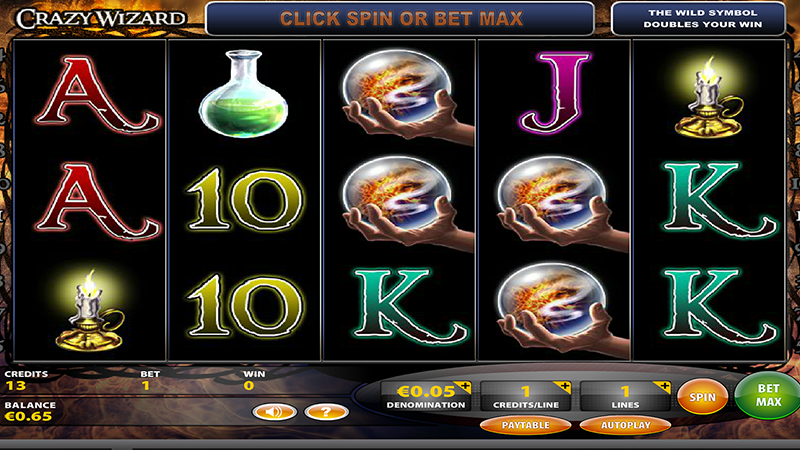
Task: Mute the game sound with speaker icon
Action: [x=274, y=412]
